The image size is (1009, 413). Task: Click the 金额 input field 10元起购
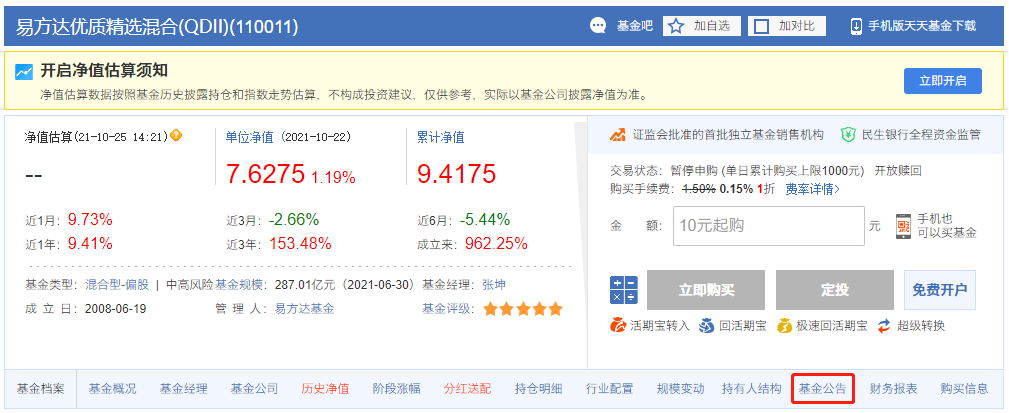tap(768, 226)
